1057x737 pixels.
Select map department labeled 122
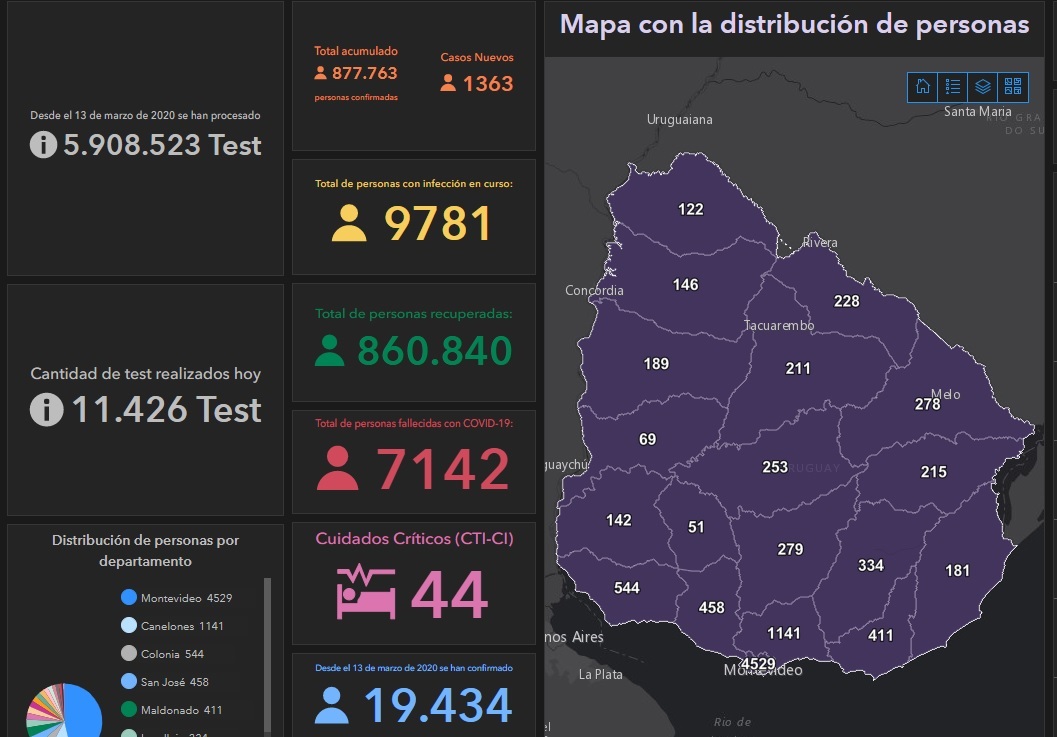tap(690, 209)
